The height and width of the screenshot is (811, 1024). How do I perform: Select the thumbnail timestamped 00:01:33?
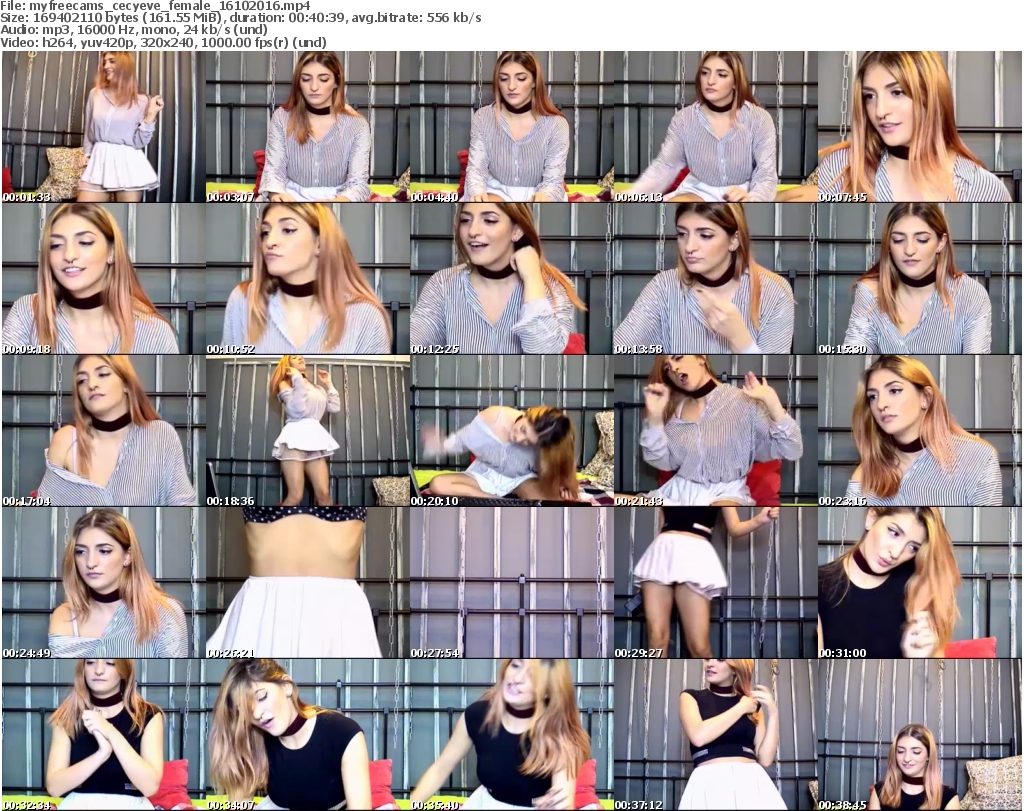pos(104,127)
